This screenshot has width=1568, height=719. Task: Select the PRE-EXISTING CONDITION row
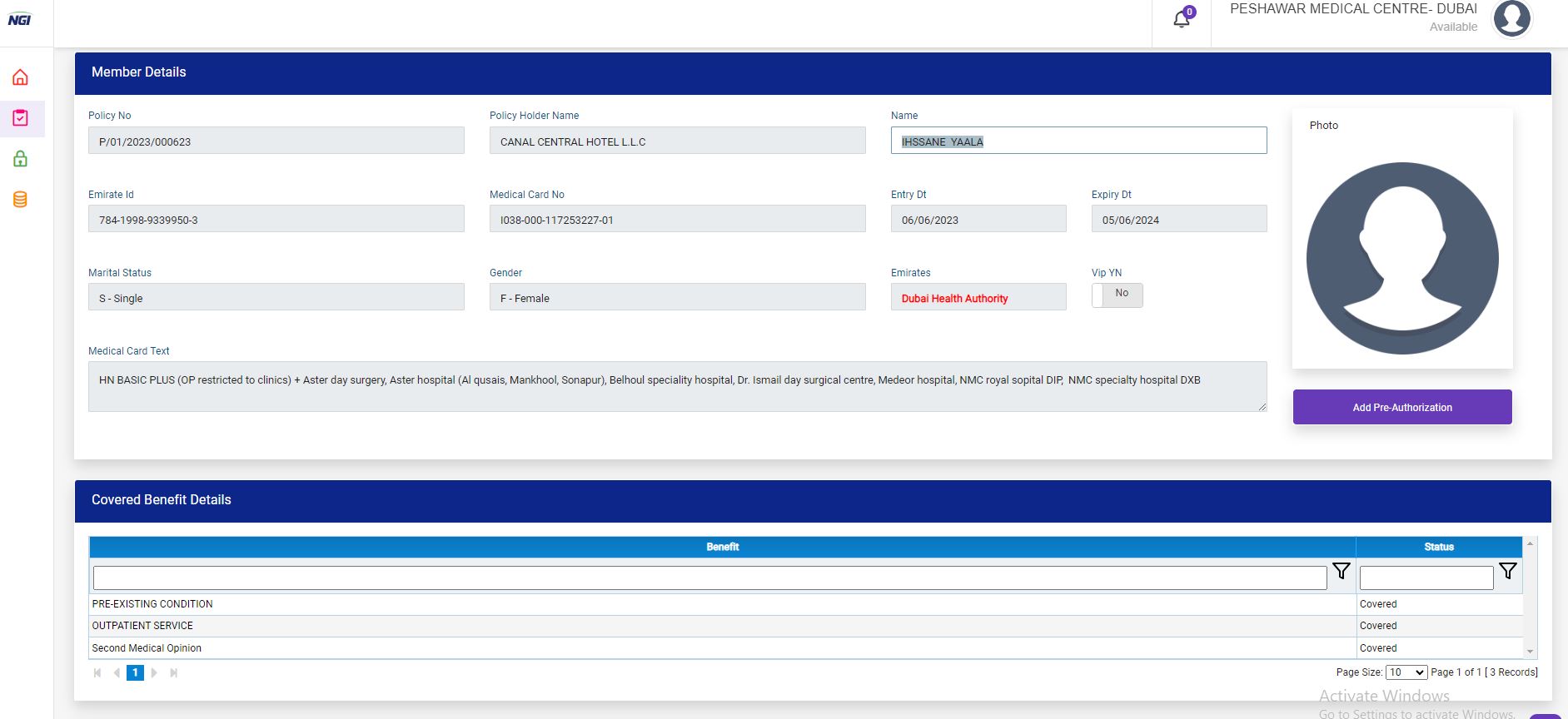click(x=806, y=604)
